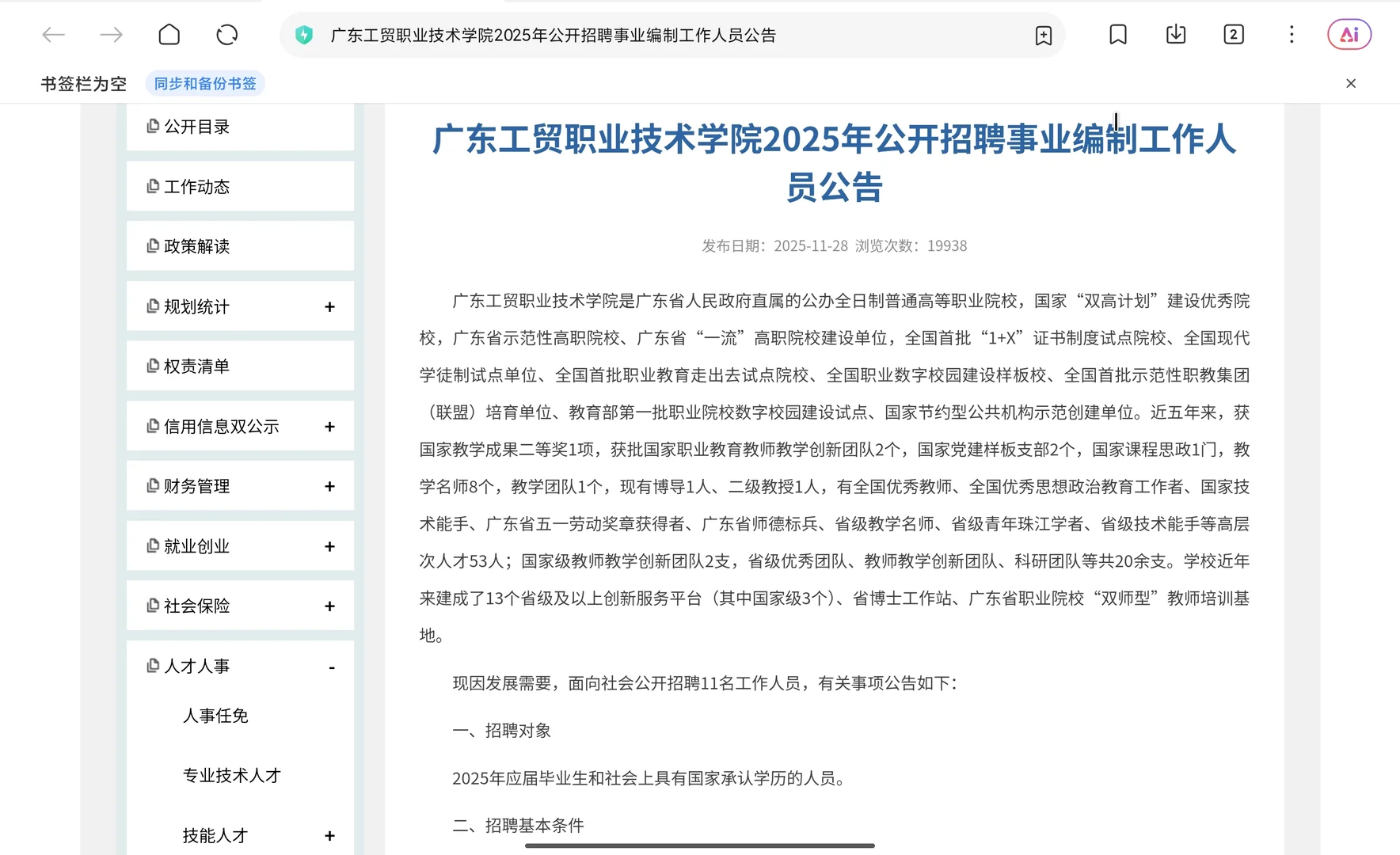Click the 同步和备份书签 button
This screenshot has height=855, width=1400.
pyautogui.click(x=204, y=83)
